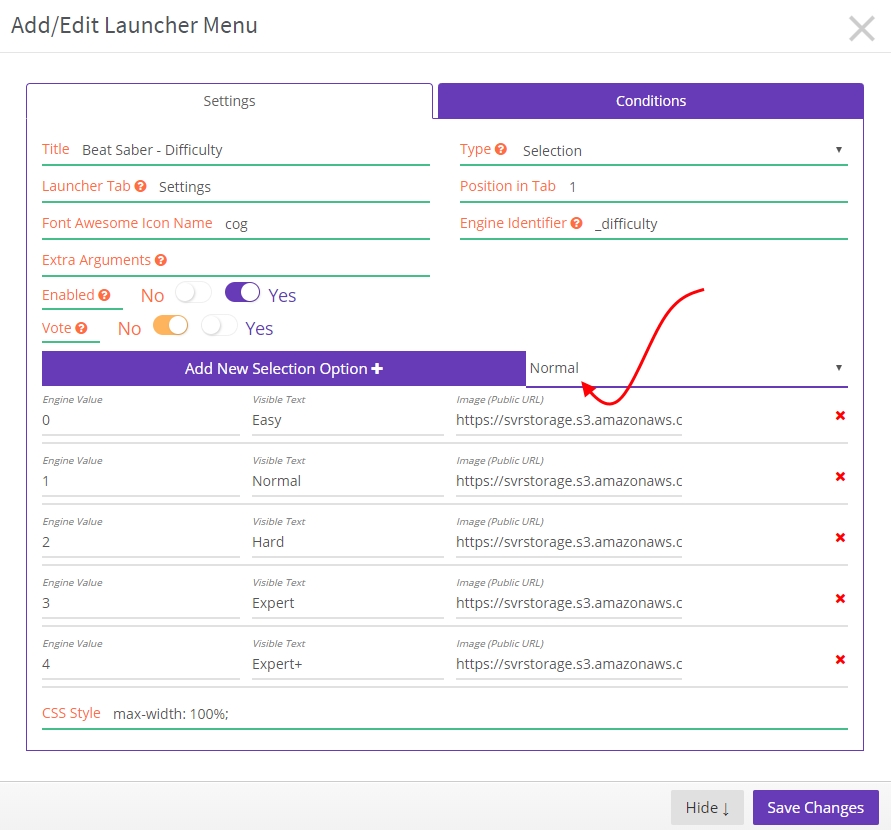This screenshot has height=830, width=891.
Task: Click into the Extra Arguments field
Action: [x=299, y=260]
